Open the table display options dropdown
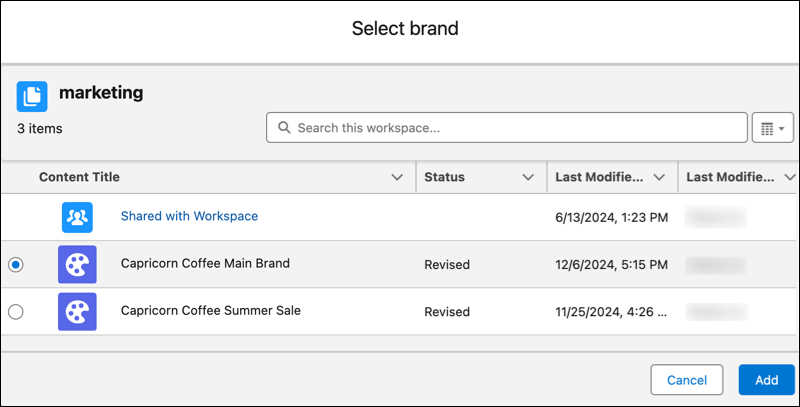800x407 pixels. click(772, 128)
